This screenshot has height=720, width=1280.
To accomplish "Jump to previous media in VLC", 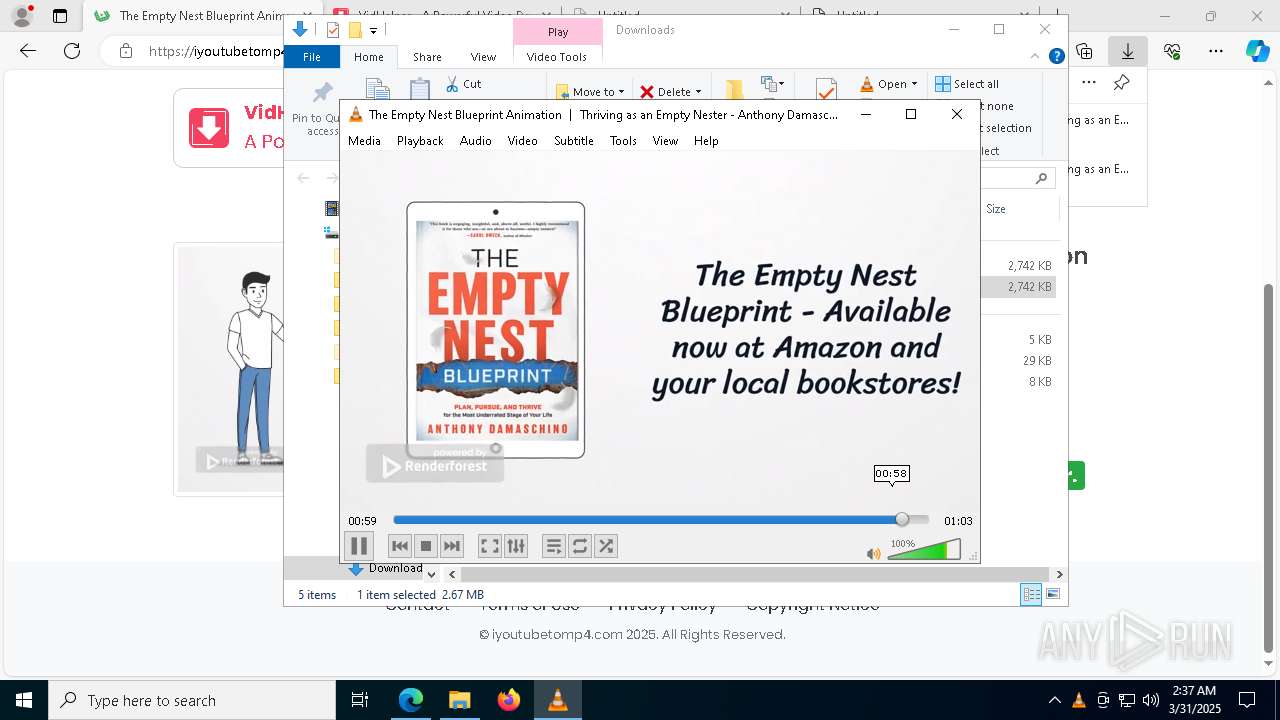I will point(400,546).
